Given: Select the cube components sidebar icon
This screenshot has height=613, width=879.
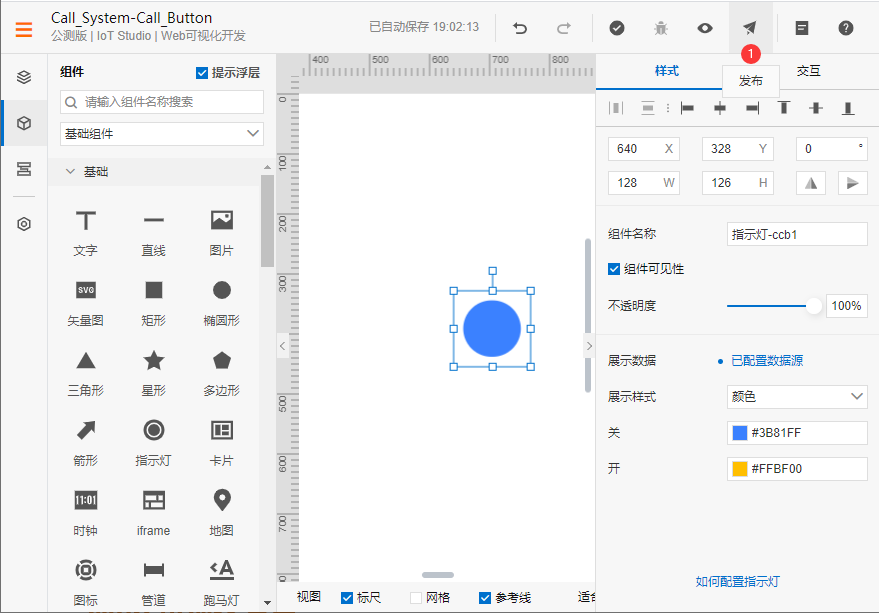Looking at the screenshot, I should click(24, 123).
